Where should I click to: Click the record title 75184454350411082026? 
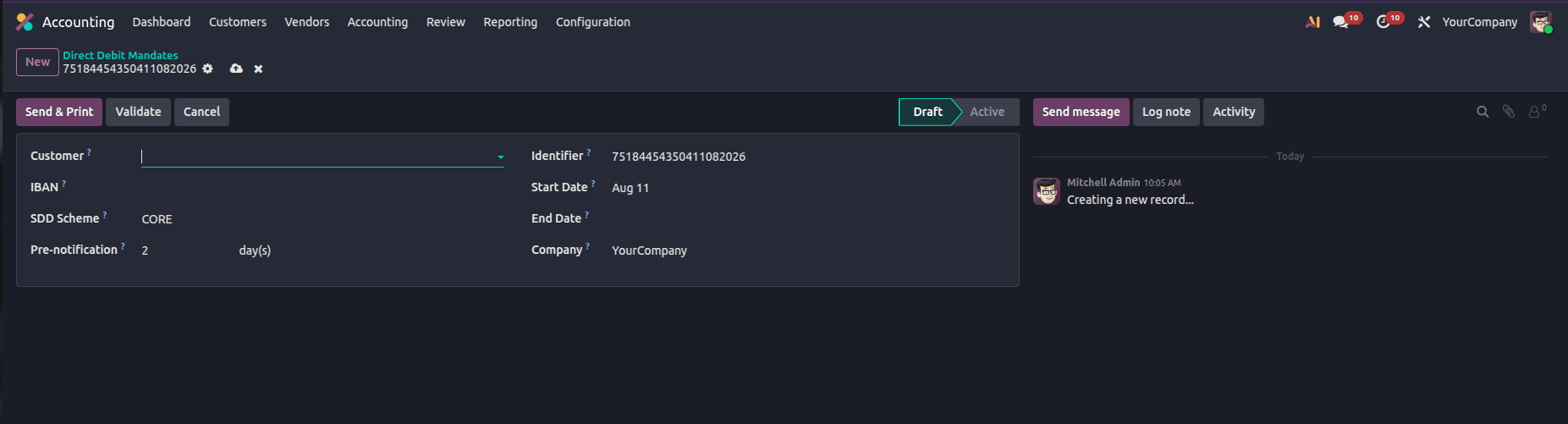tap(129, 69)
